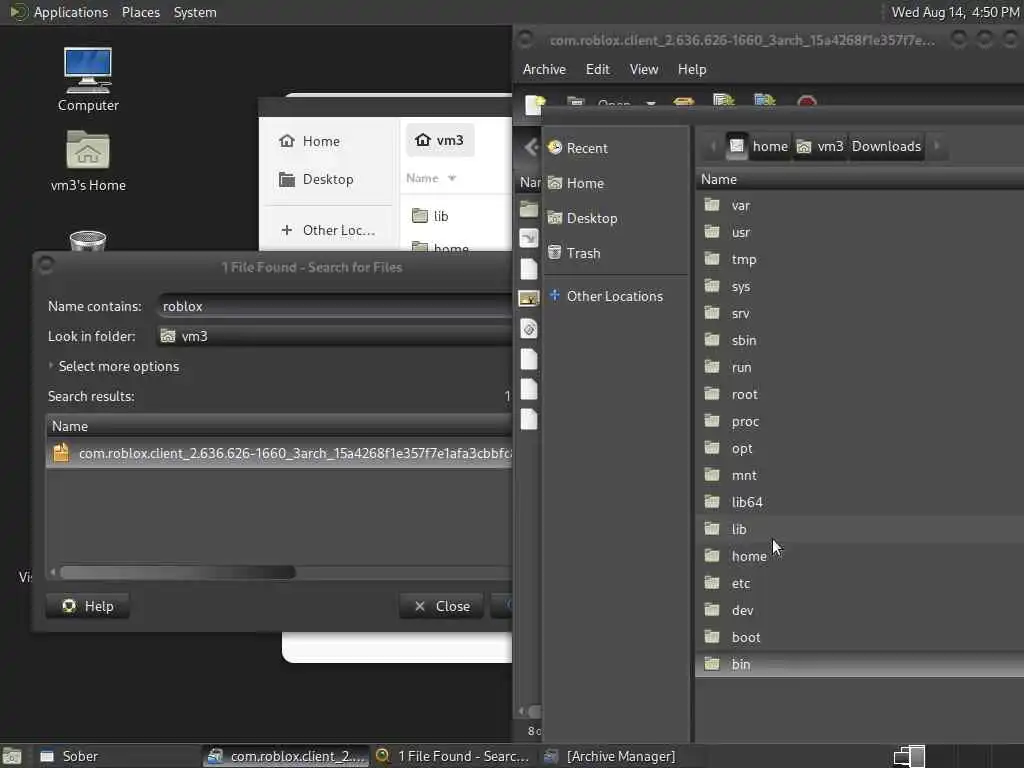This screenshot has width=1024, height=768.
Task: Open Other Locations in dark sidebar
Action: click(x=615, y=296)
